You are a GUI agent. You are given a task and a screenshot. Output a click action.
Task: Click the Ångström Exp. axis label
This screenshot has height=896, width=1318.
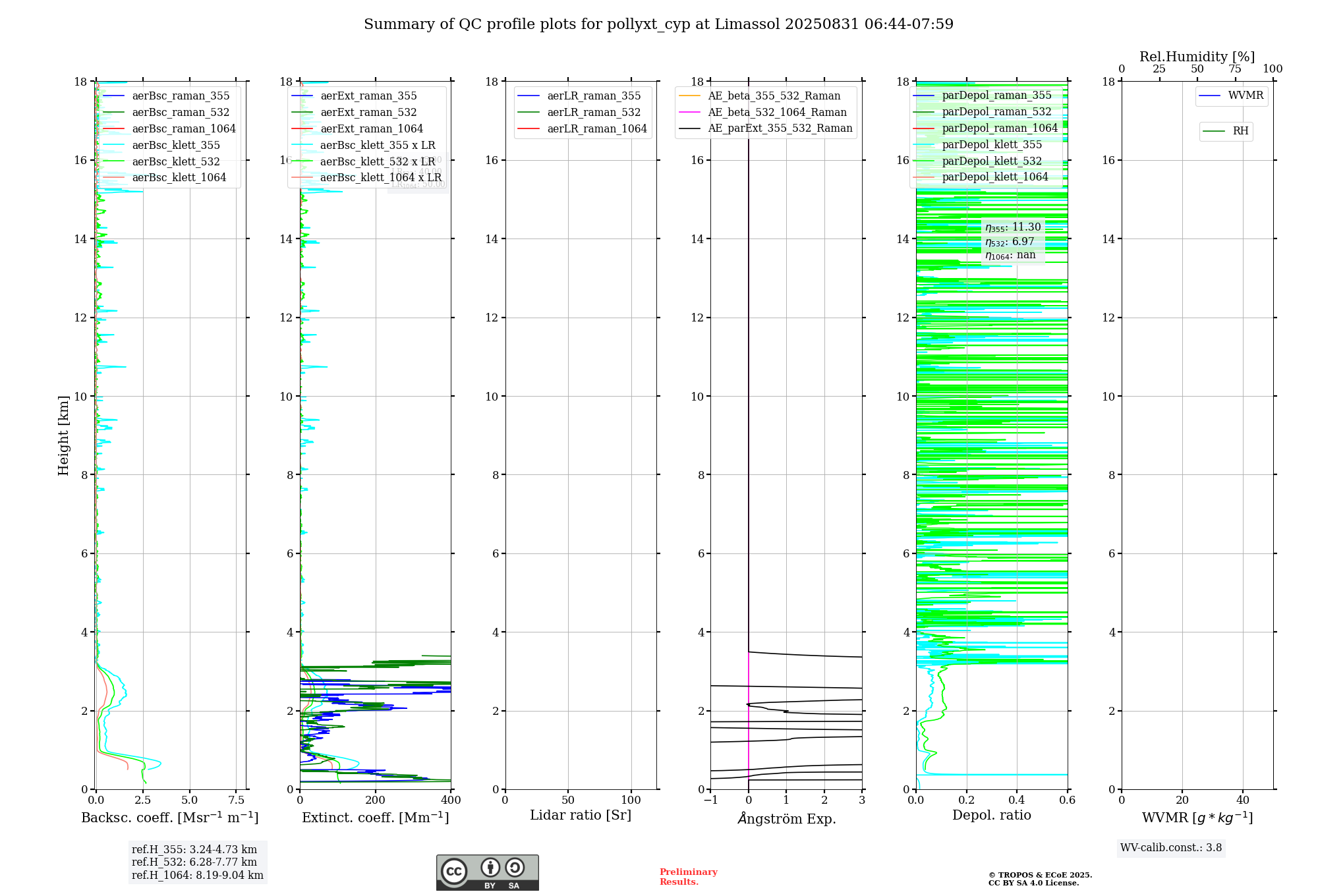[x=787, y=818]
